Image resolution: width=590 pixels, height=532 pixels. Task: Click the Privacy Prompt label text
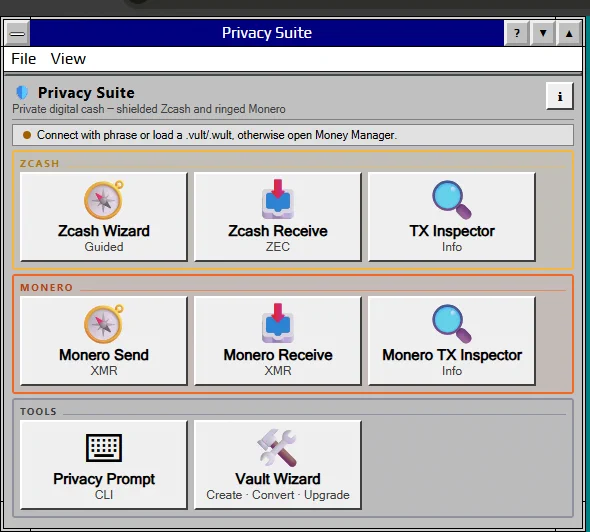tap(104, 479)
